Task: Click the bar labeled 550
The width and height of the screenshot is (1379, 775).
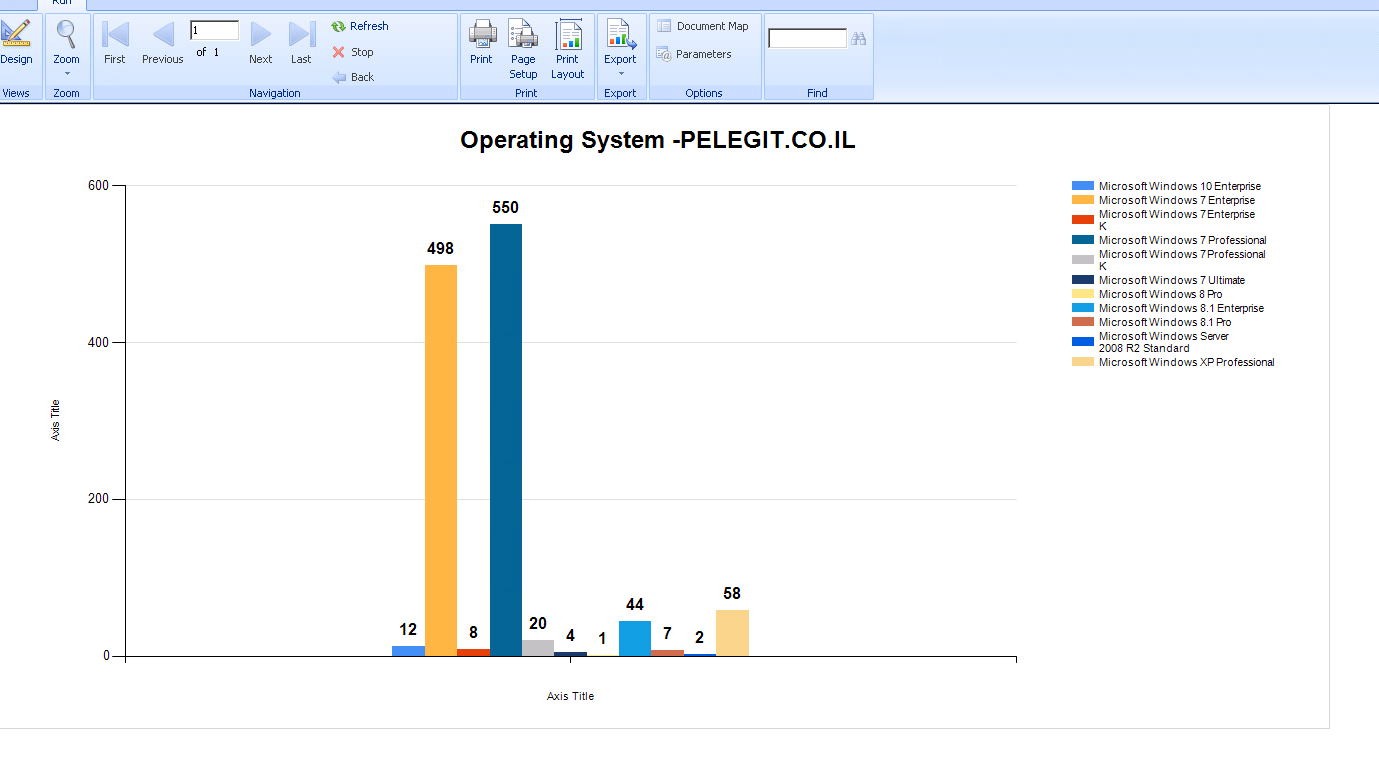Action: pos(505,440)
